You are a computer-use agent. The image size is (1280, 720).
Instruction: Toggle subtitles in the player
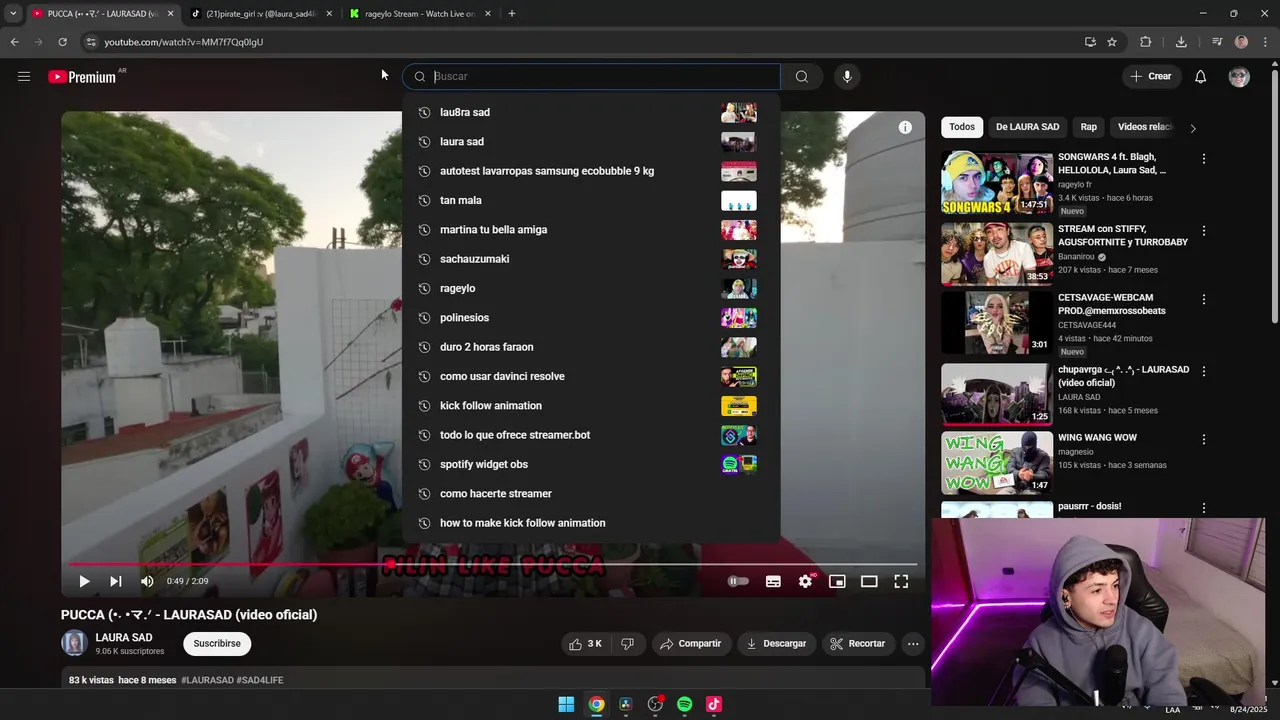[x=773, y=581]
